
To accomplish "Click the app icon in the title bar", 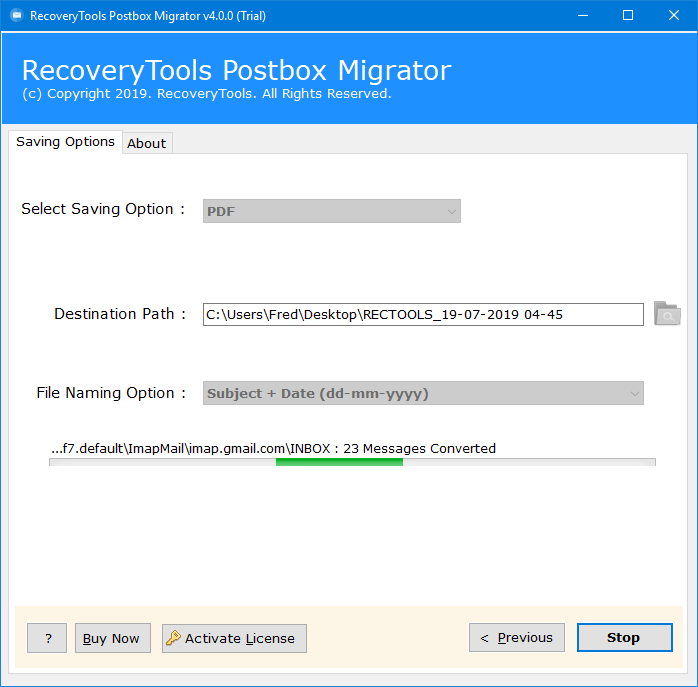I will coord(16,16).
